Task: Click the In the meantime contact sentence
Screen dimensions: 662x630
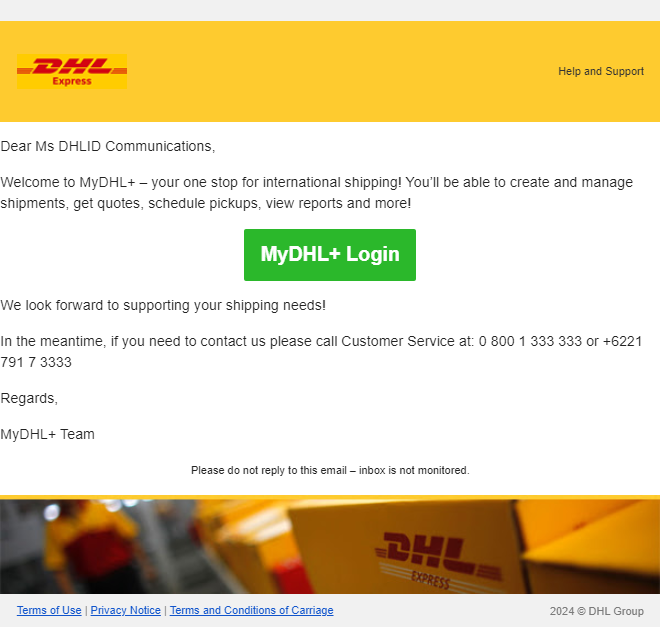Action: (x=321, y=352)
